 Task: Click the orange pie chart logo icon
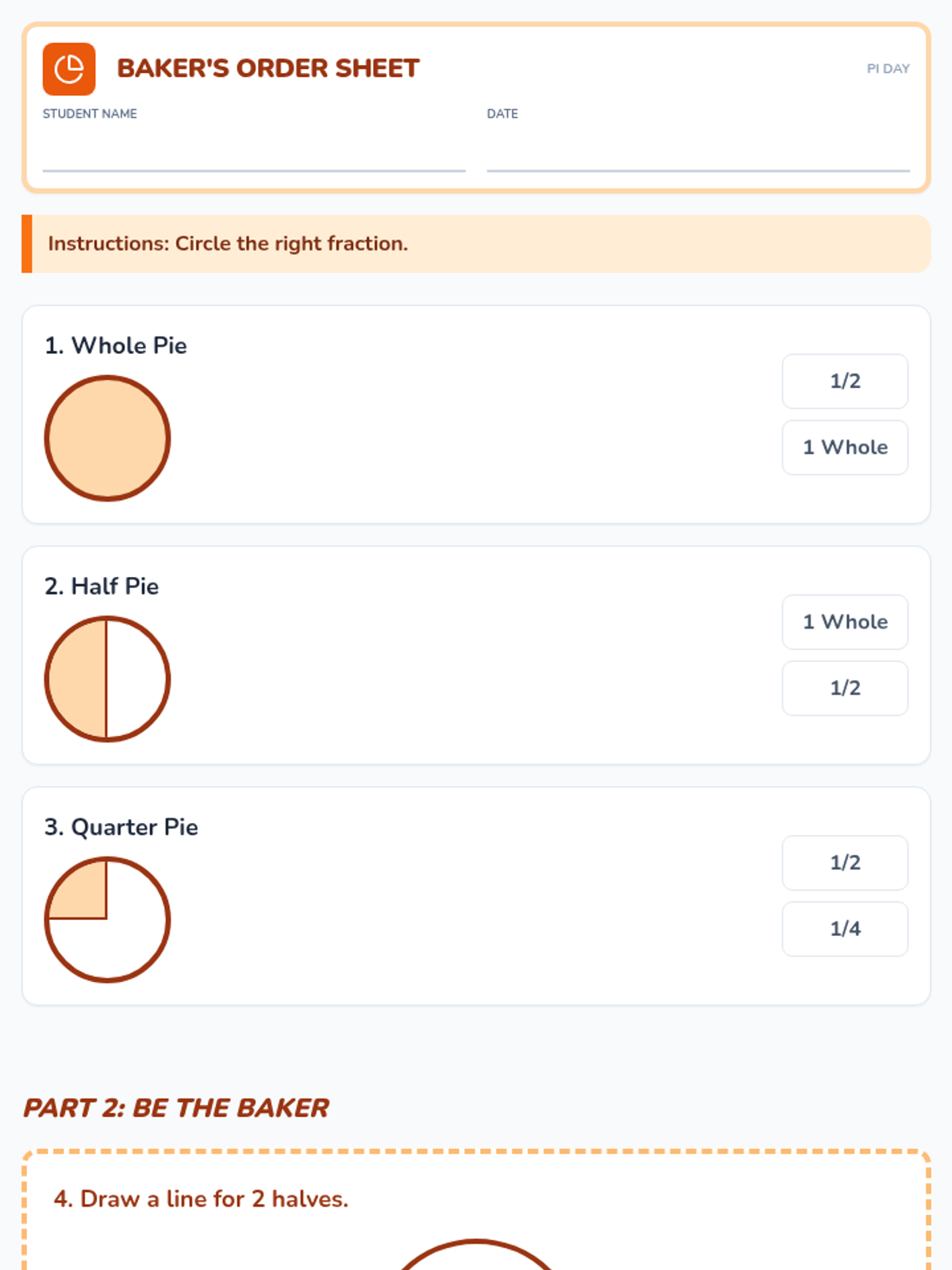(x=69, y=69)
